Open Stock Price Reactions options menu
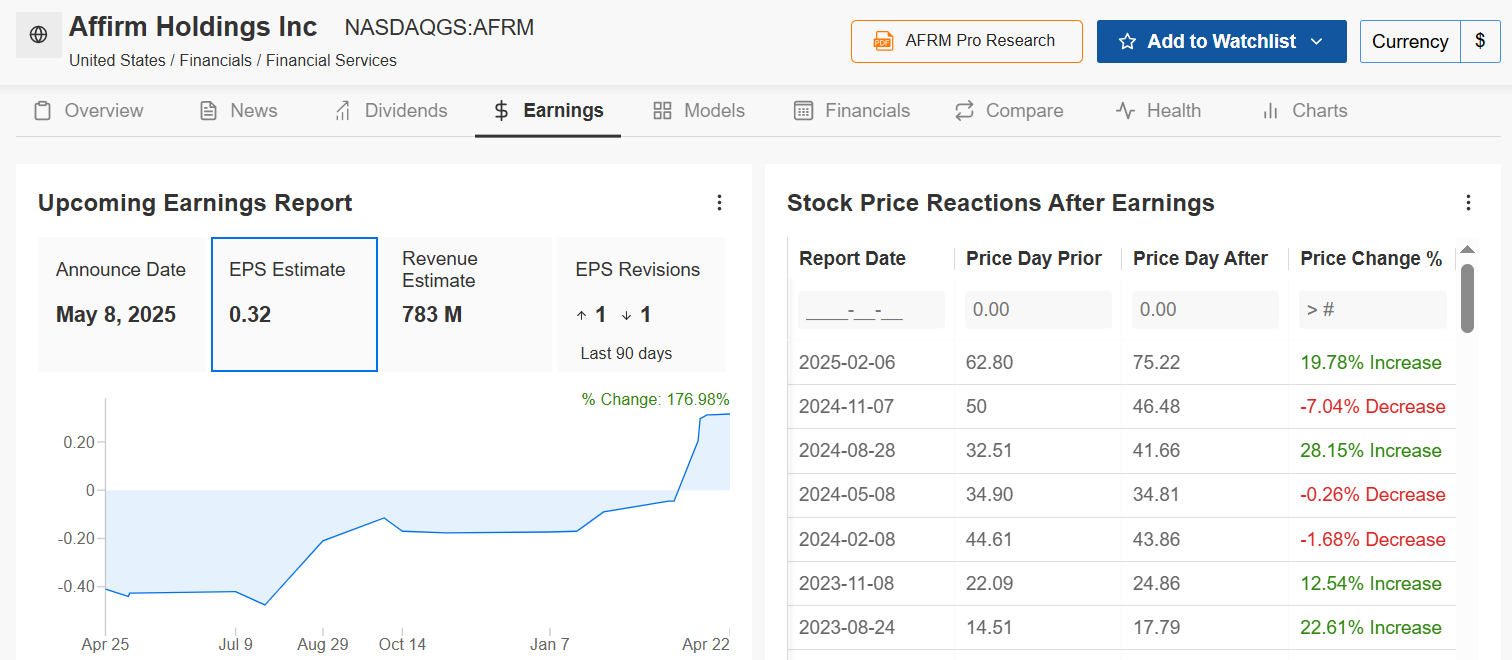The height and width of the screenshot is (660, 1512). (x=1468, y=203)
